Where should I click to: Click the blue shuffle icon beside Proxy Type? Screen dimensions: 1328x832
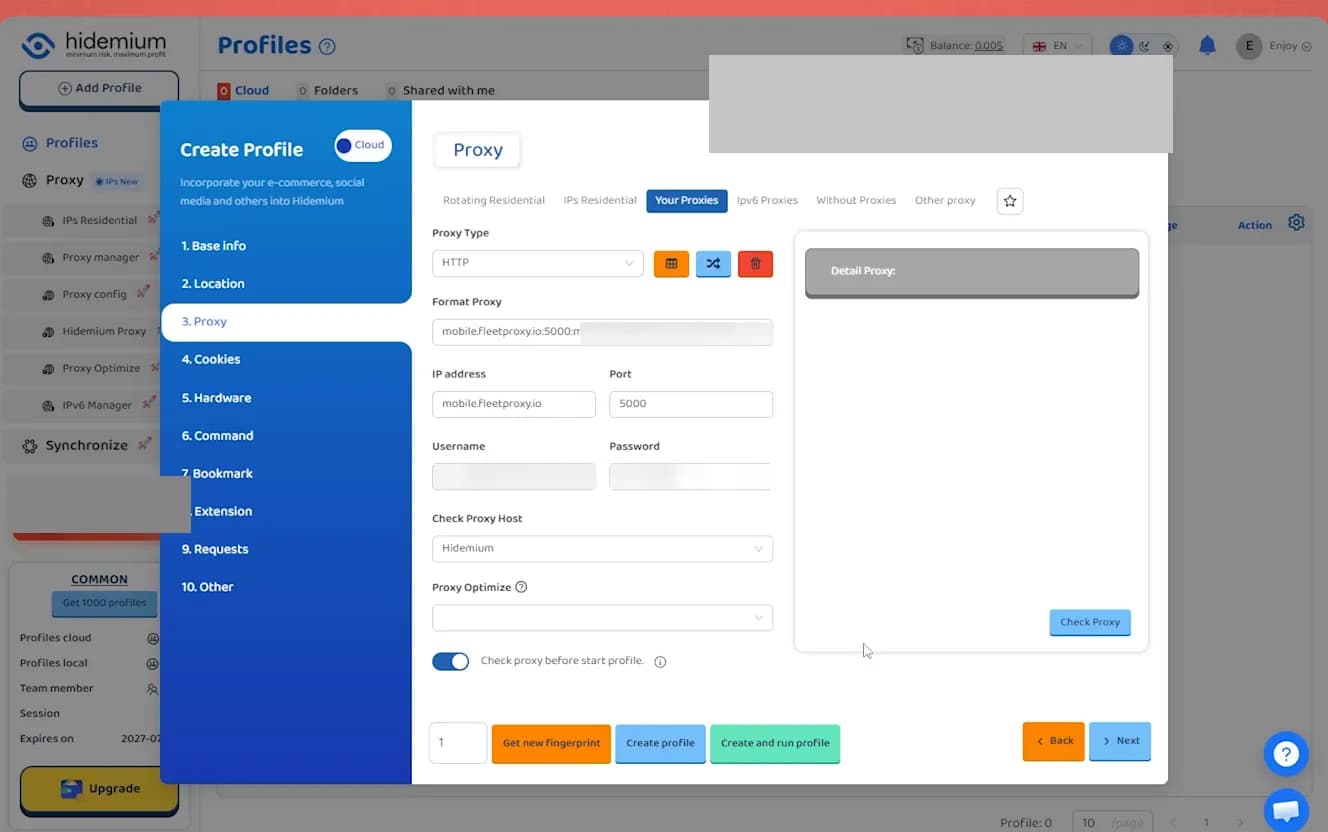(x=713, y=263)
